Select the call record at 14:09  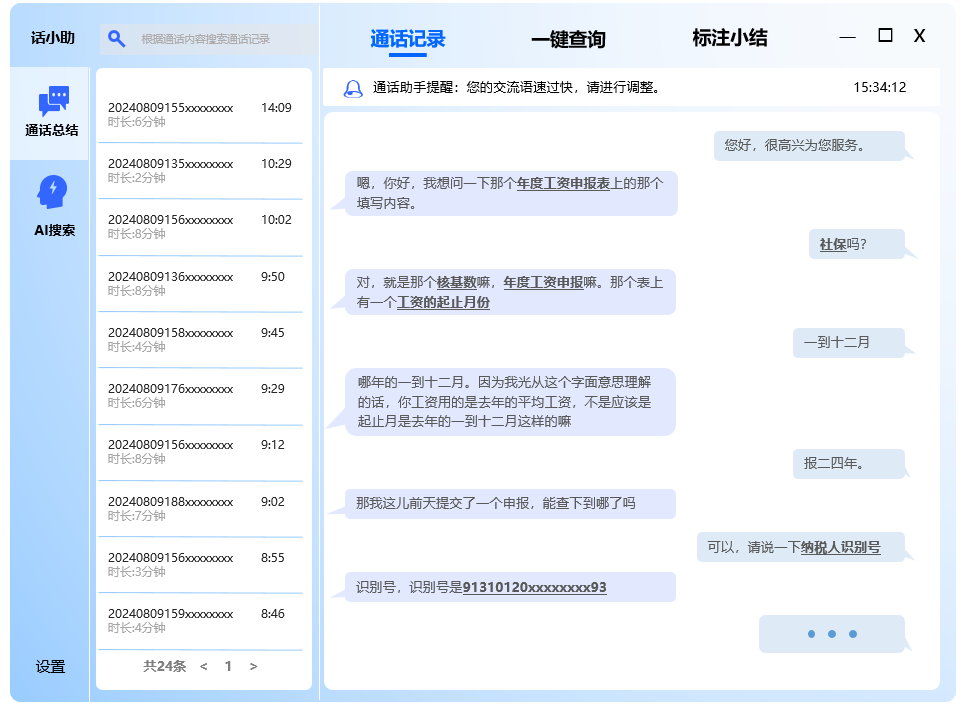point(200,114)
